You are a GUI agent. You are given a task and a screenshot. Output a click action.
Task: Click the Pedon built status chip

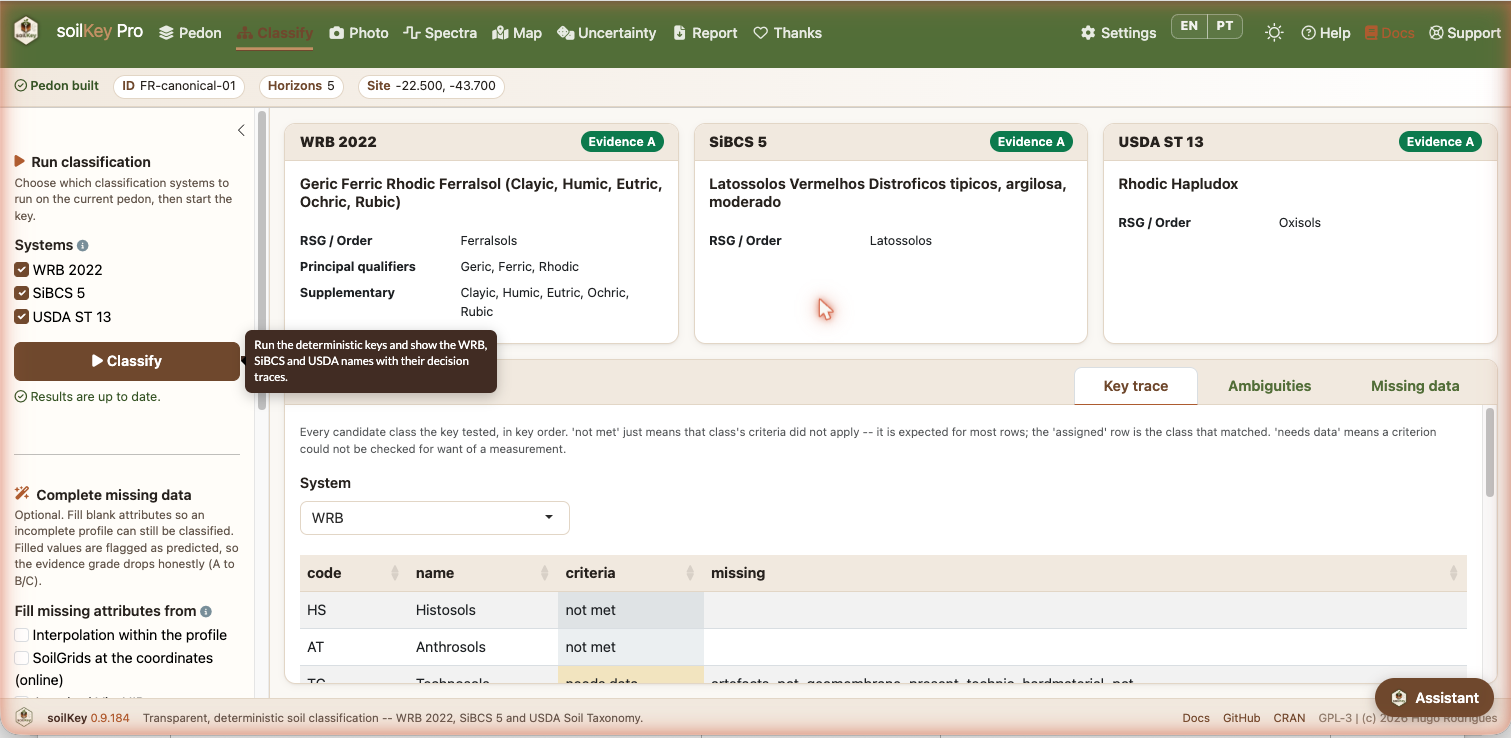tap(57, 86)
